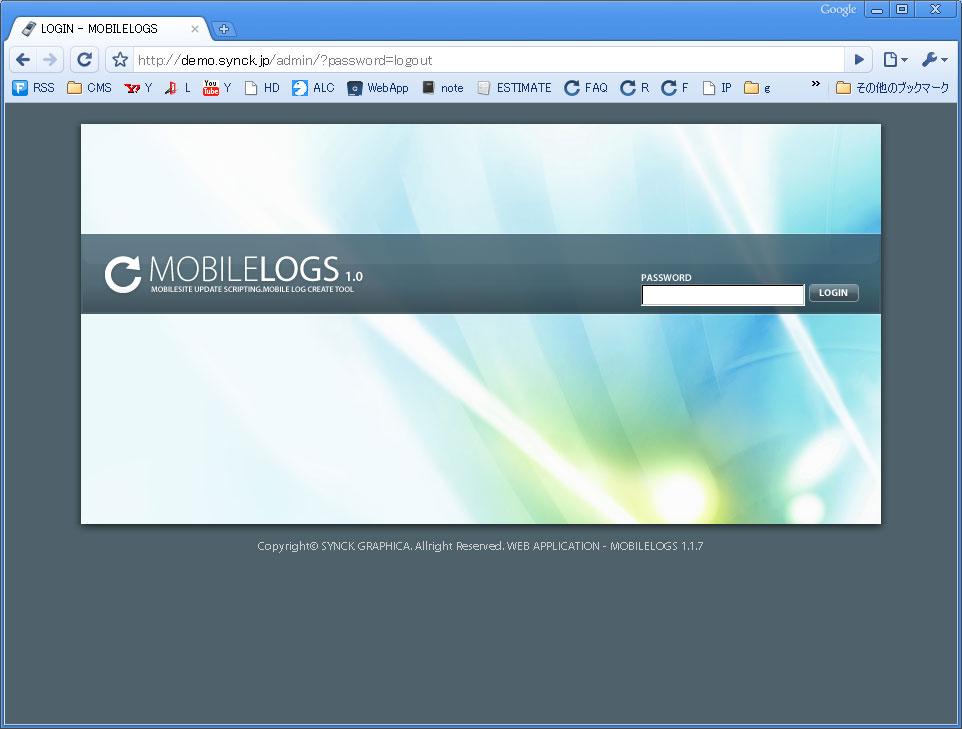Go back to the previous page
Image resolution: width=962 pixels, height=729 pixels.
pyautogui.click(x=23, y=60)
